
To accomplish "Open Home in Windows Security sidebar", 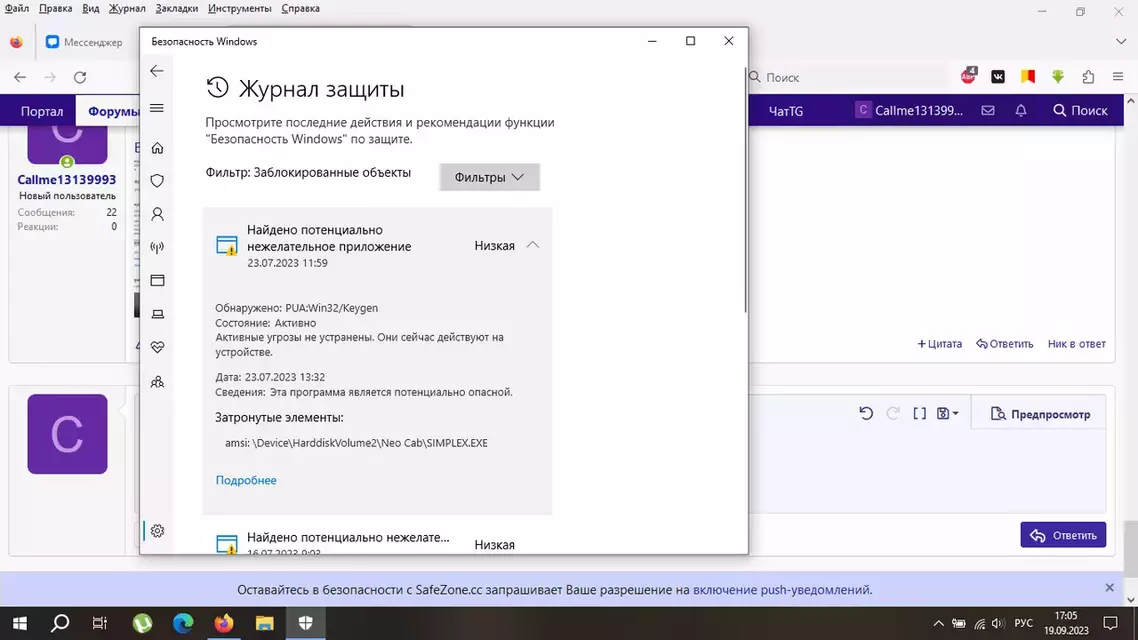I will [x=157, y=148].
